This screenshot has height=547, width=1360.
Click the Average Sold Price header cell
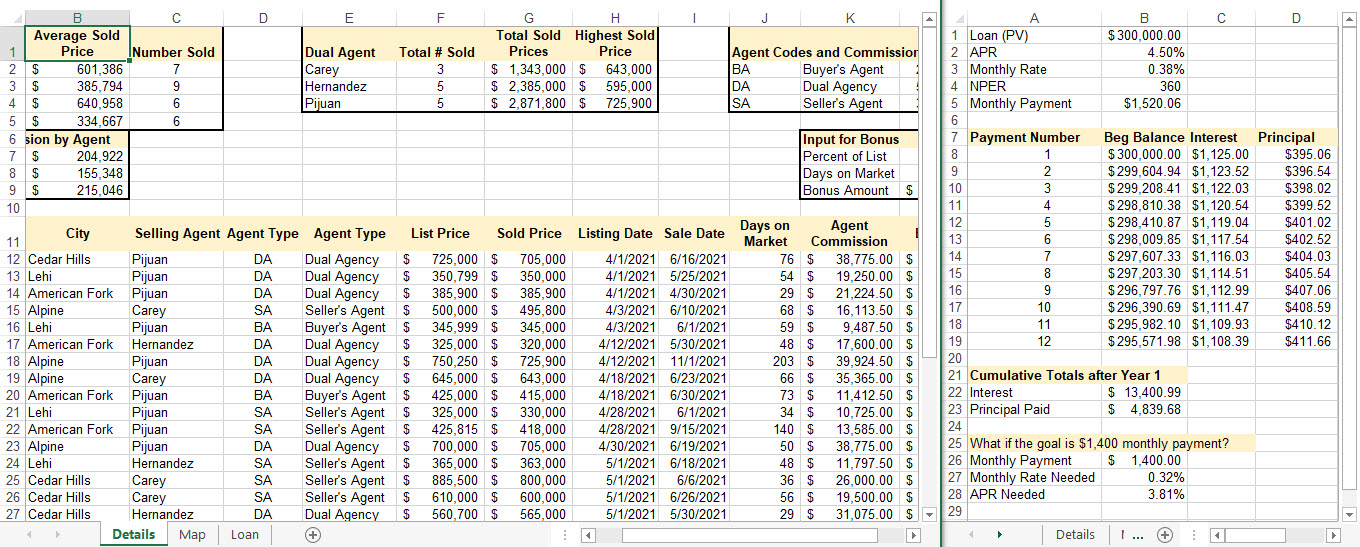[x=77, y=43]
